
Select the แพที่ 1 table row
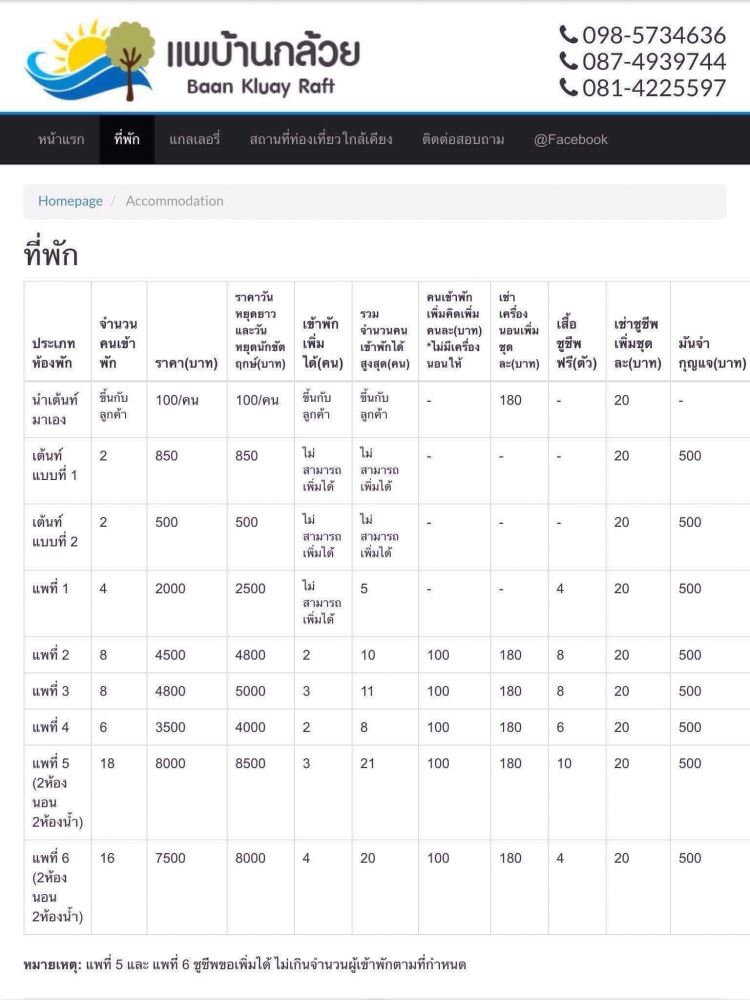pos(51,589)
